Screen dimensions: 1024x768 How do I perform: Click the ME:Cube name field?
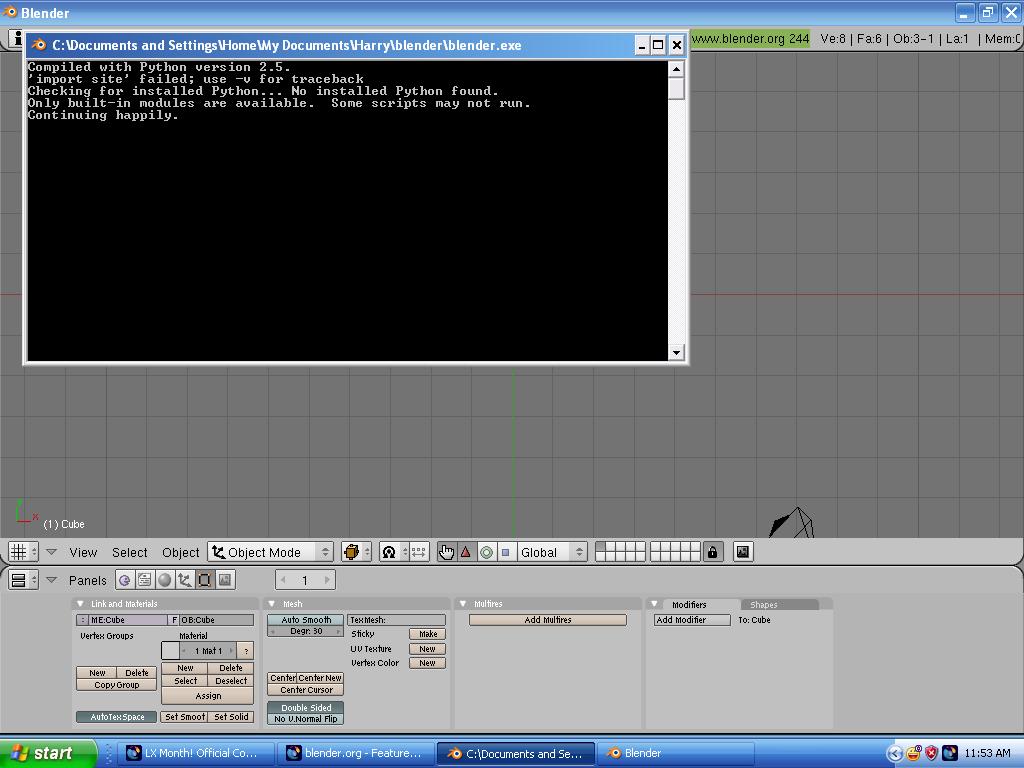click(x=128, y=620)
